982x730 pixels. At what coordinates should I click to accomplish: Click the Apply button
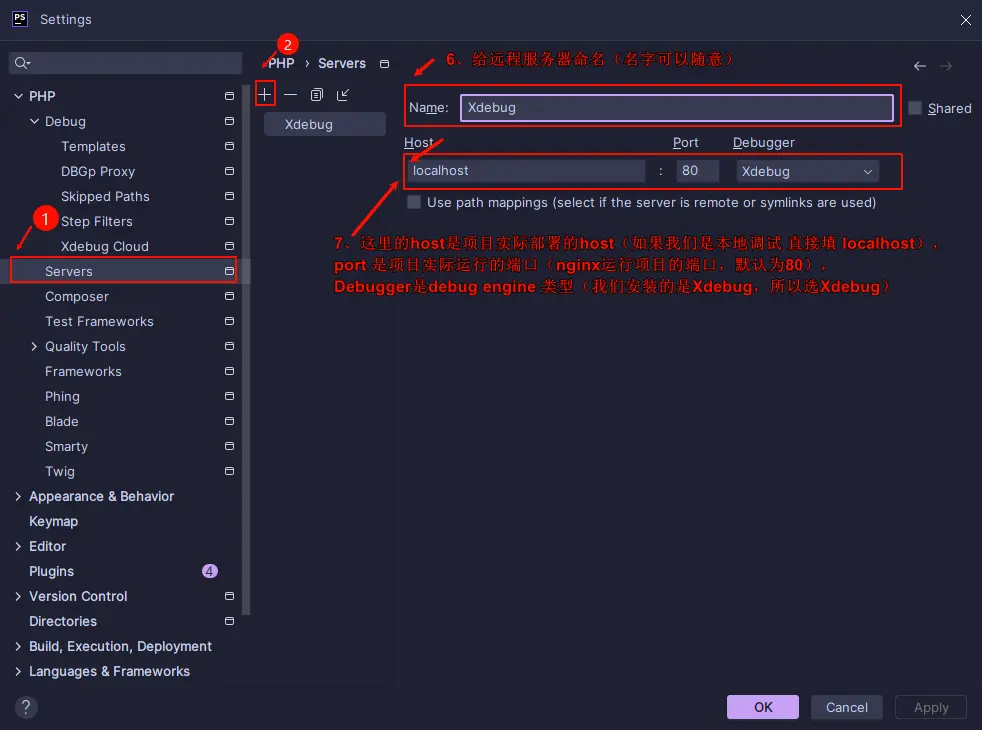click(x=931, y=707)
